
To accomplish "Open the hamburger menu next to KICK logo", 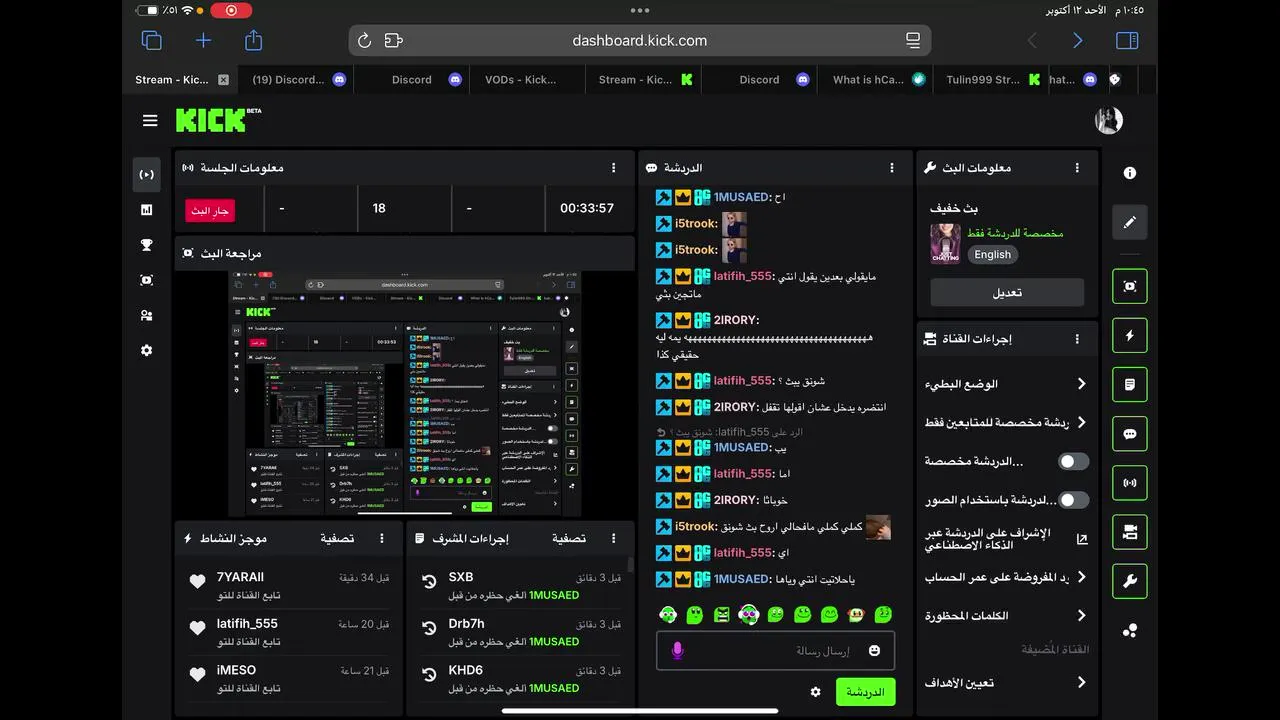I will [x=150, y=121].
